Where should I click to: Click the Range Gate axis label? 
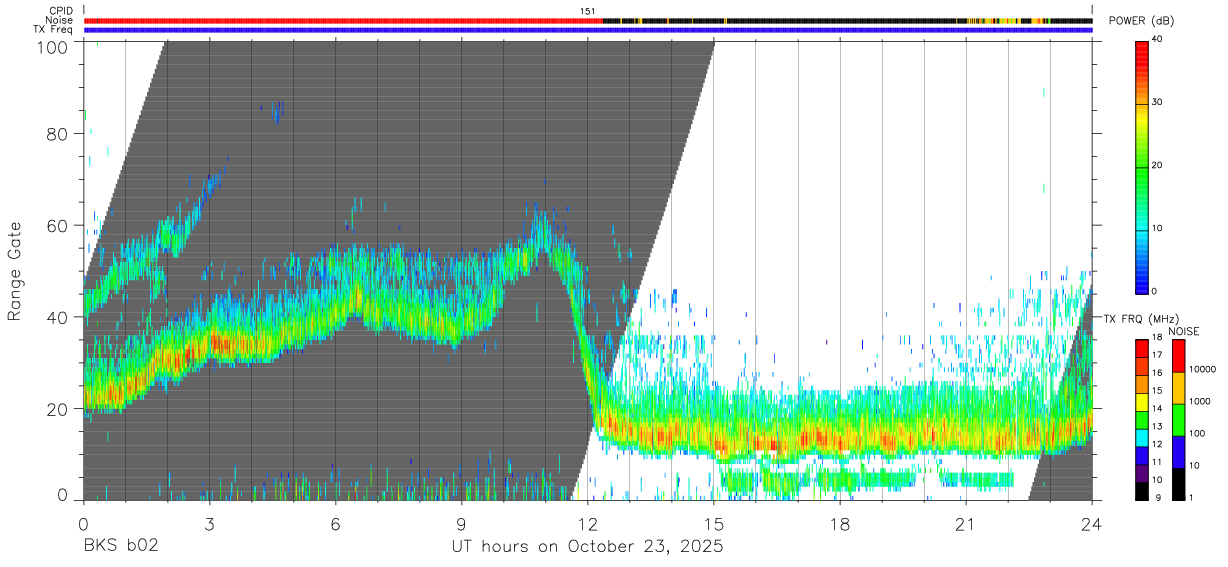pos(15,271)
